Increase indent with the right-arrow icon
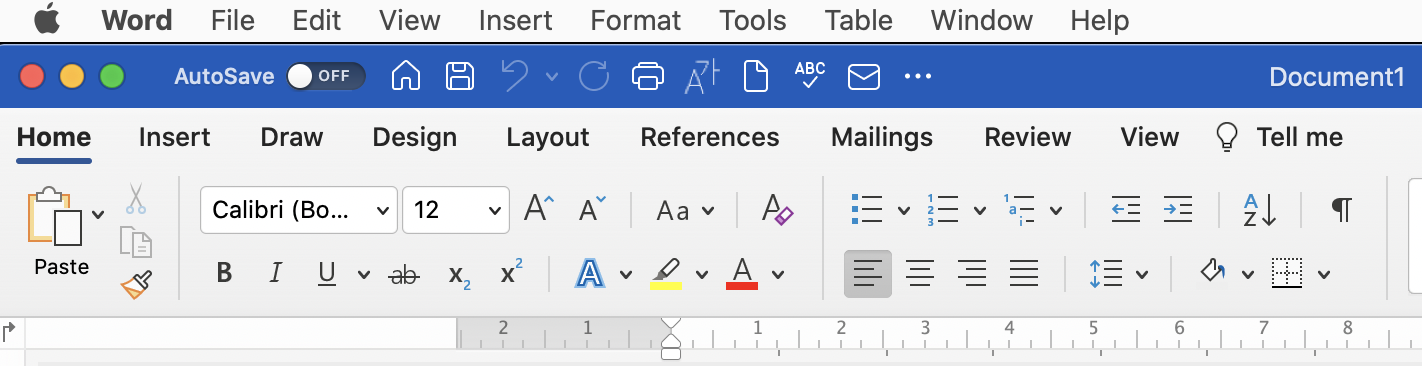Image resolution: width=1422 pixels, height=366 pixels. coord(1178,210)
